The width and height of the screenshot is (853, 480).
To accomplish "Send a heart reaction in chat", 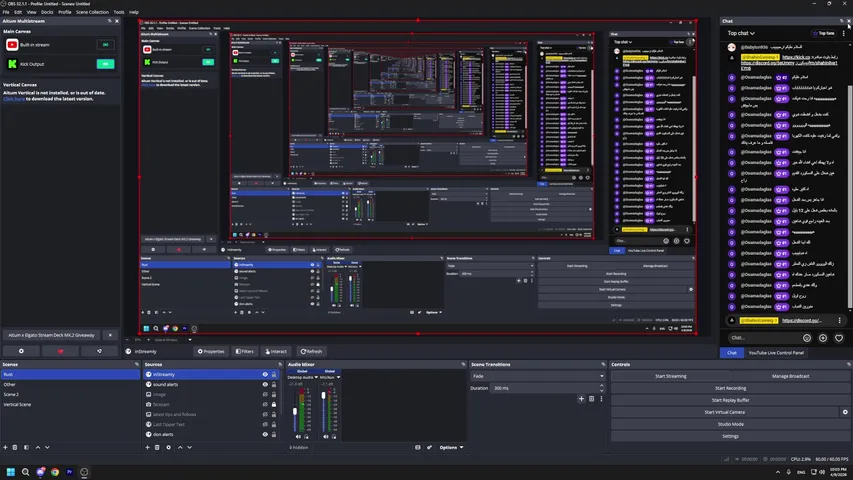I will [839, 338].
